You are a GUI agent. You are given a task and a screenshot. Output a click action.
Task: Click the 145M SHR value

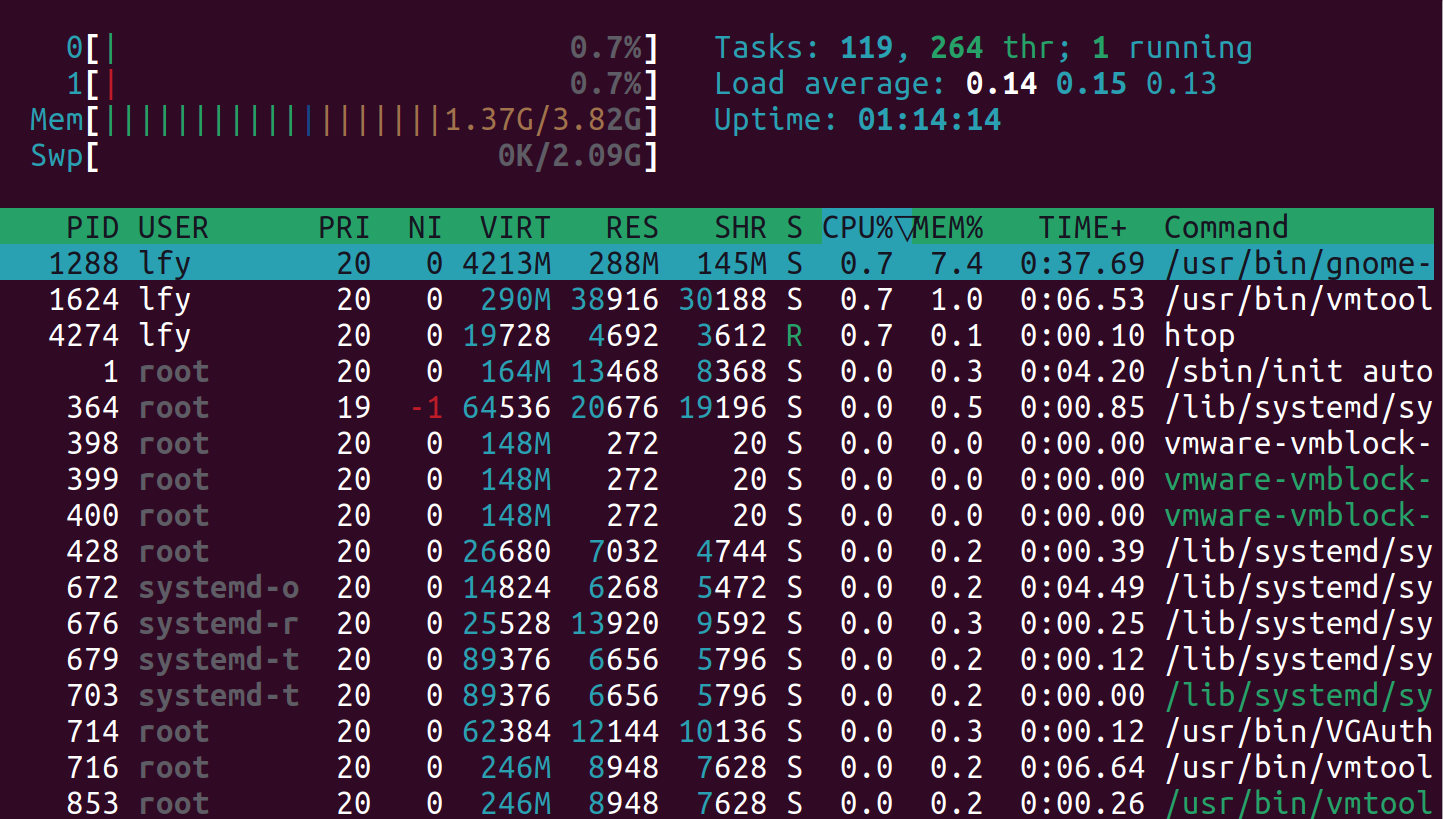point(731,264)
